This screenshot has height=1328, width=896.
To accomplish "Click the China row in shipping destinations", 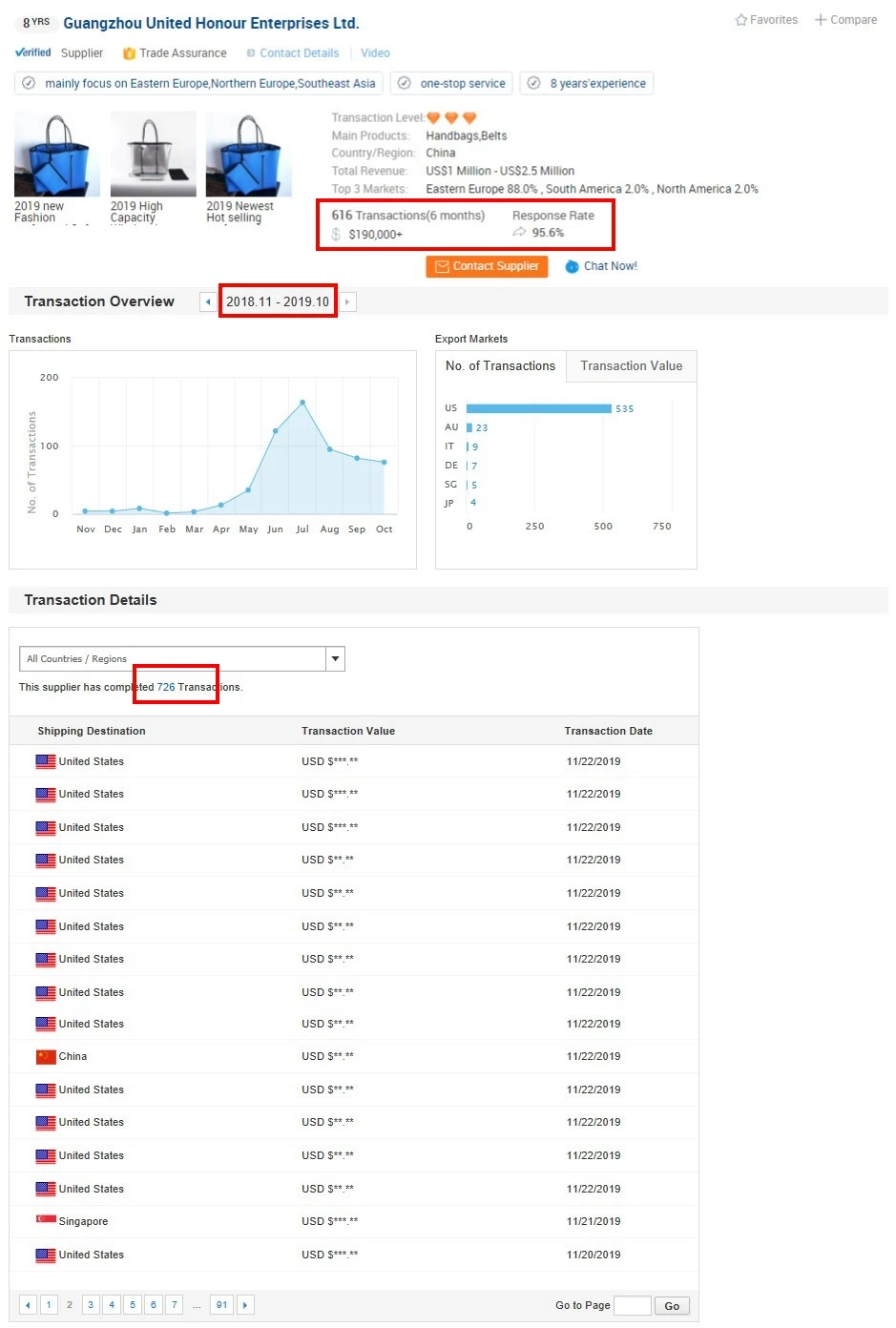I will [354, 1057].
